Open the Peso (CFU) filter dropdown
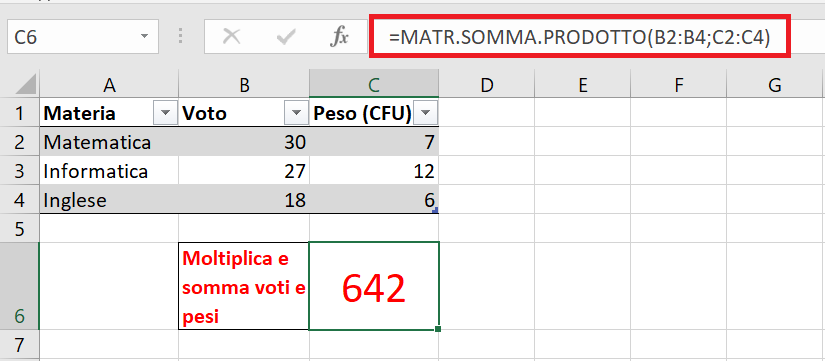The width and height of the screenshot is (825, 361). (x=426, y=113)
